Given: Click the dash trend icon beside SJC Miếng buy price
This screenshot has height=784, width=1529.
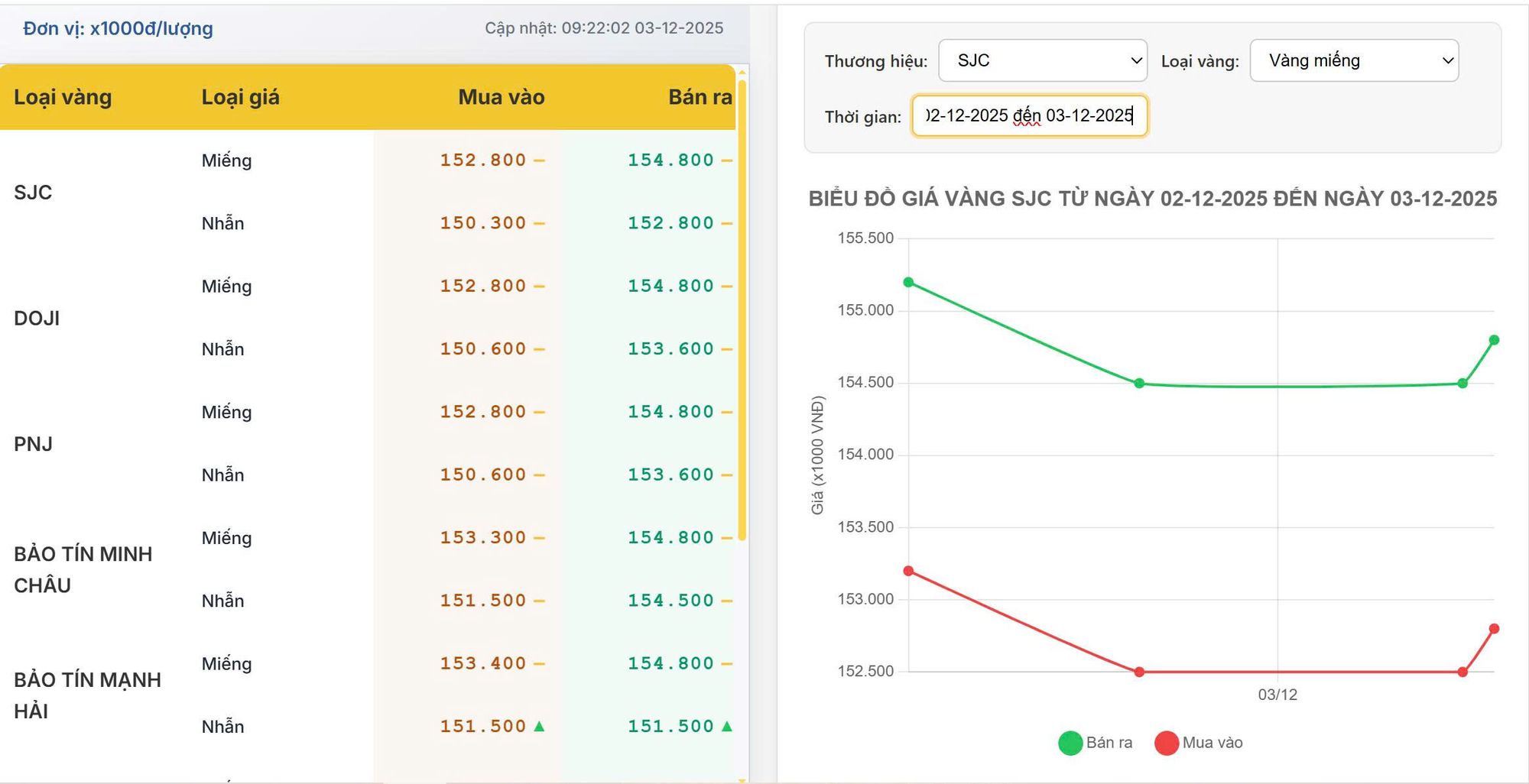Looking at the screenshot, I should coord(539,160).
